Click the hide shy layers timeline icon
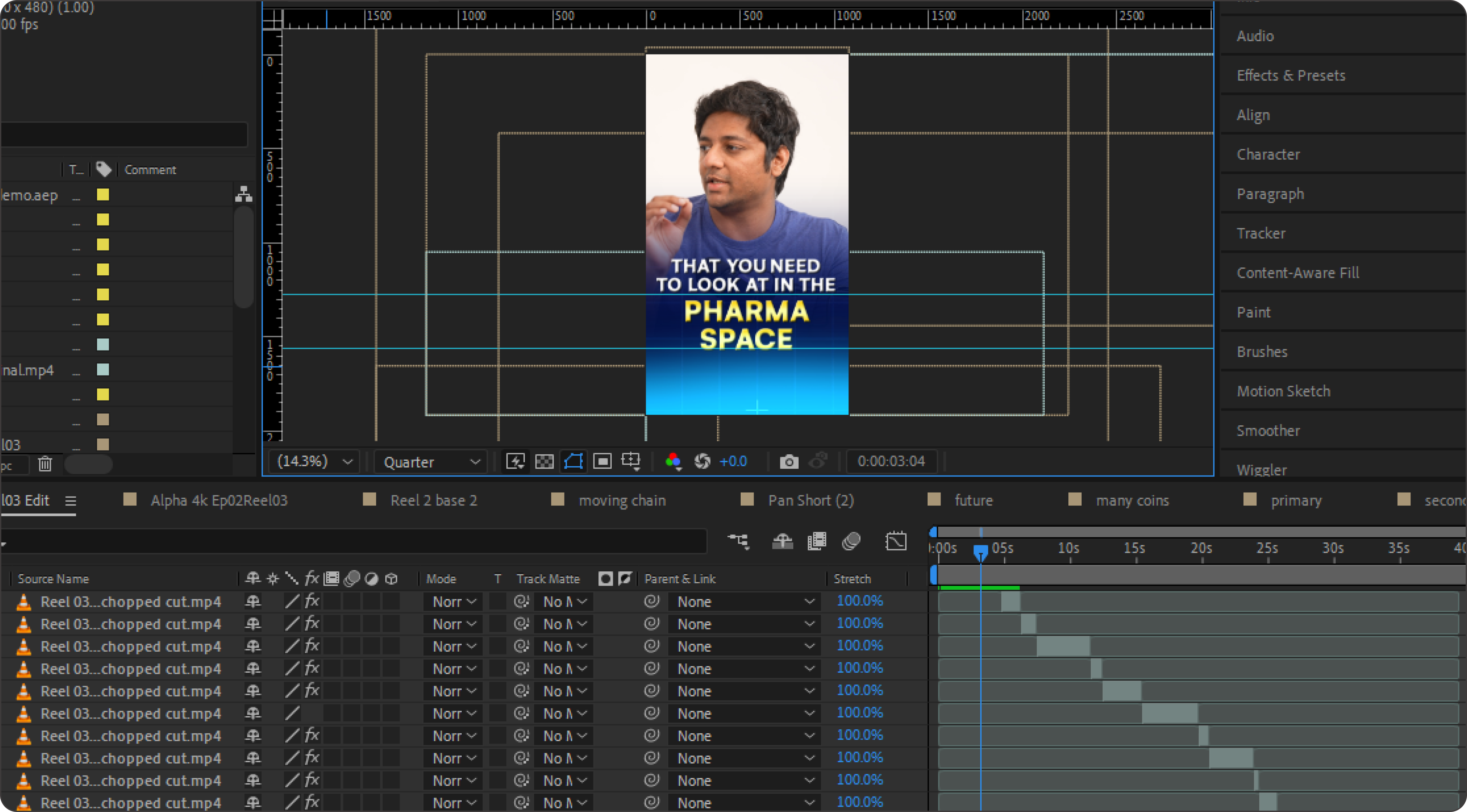 coord(783,541)
